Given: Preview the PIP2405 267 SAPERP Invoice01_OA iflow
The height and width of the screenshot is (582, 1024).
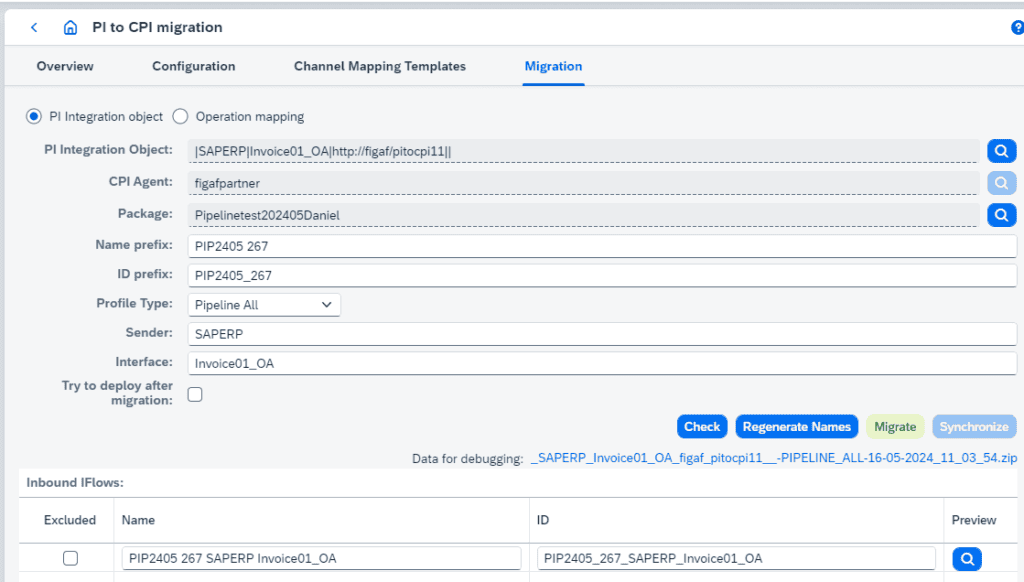Looking at the screenshot, I should click(x=967, y=559).
